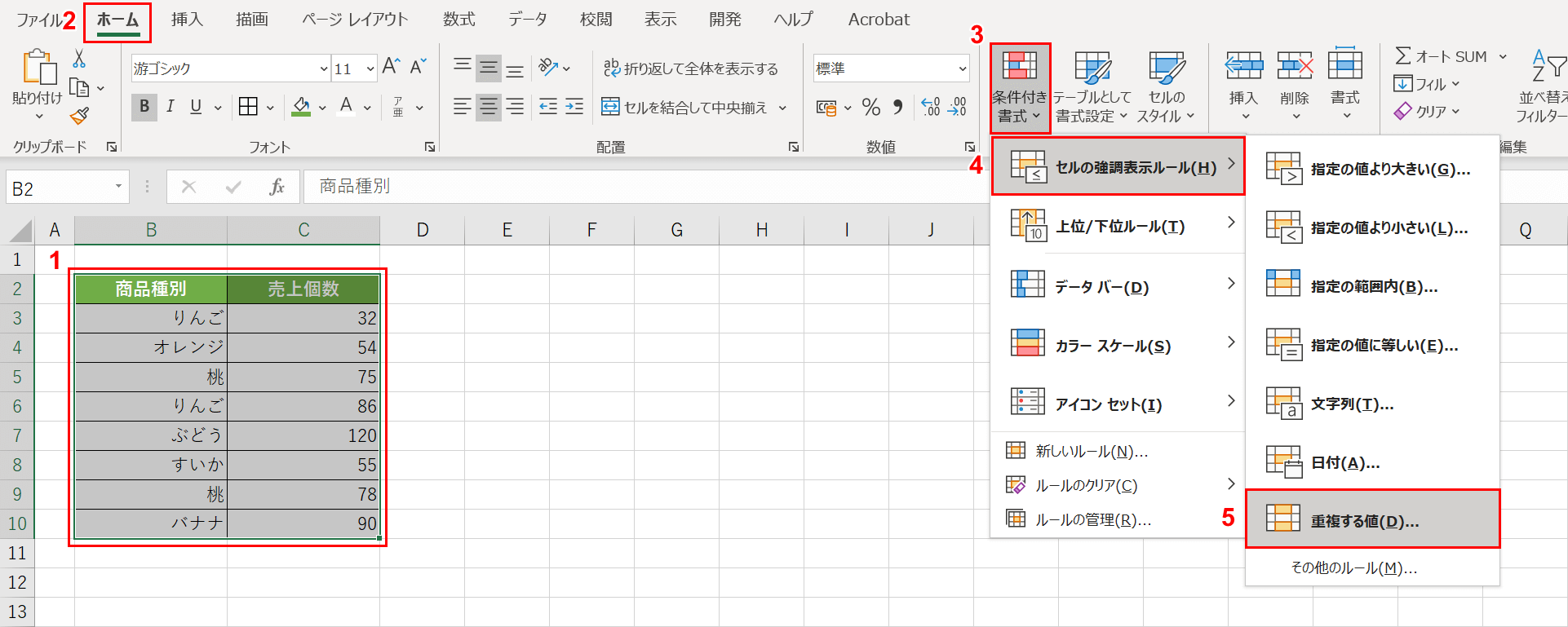The image size is (1568, 627).
Task: Click the percent style icon
Action: tap(871, 107)
